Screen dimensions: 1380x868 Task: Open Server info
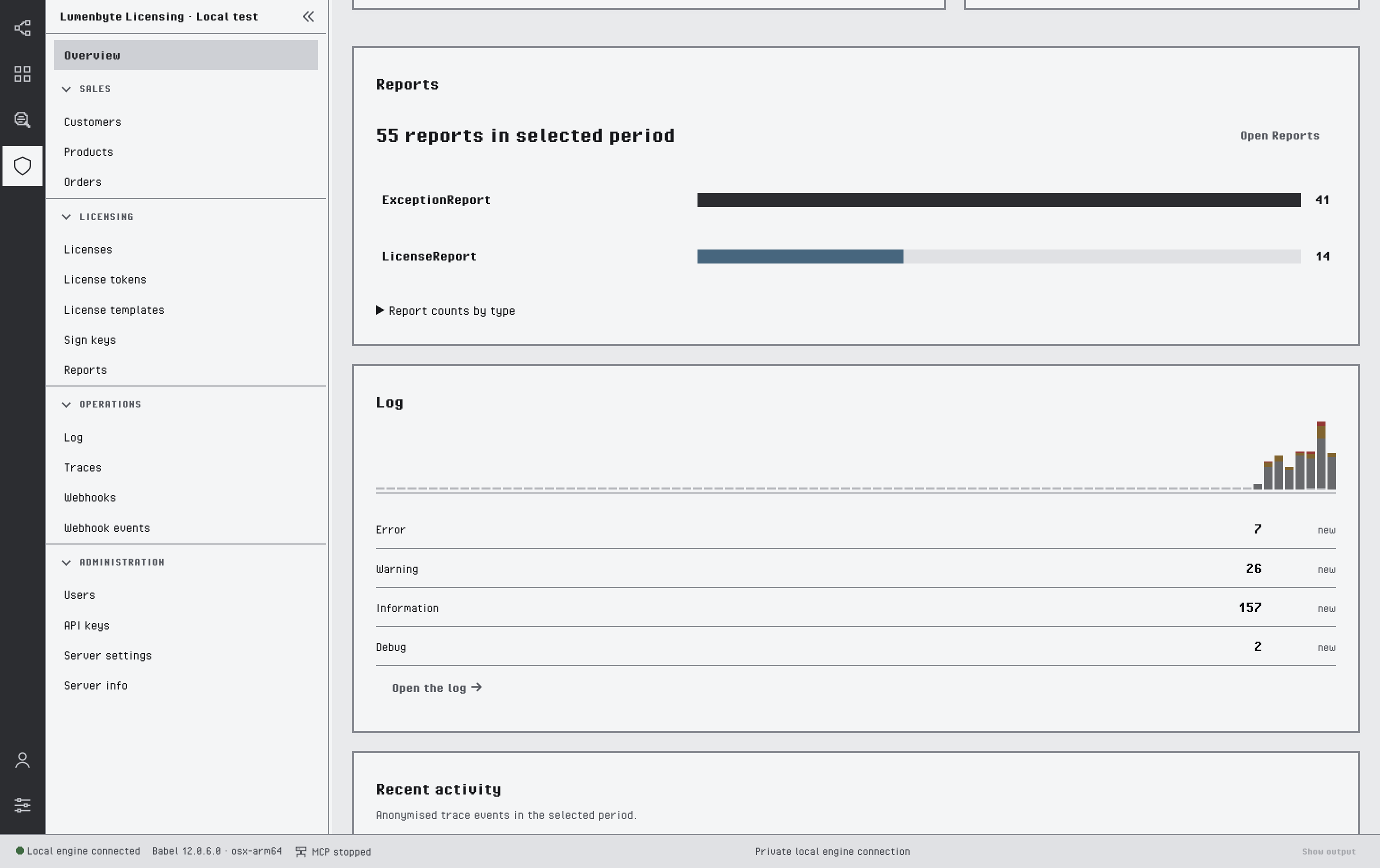tap(95, 686)
